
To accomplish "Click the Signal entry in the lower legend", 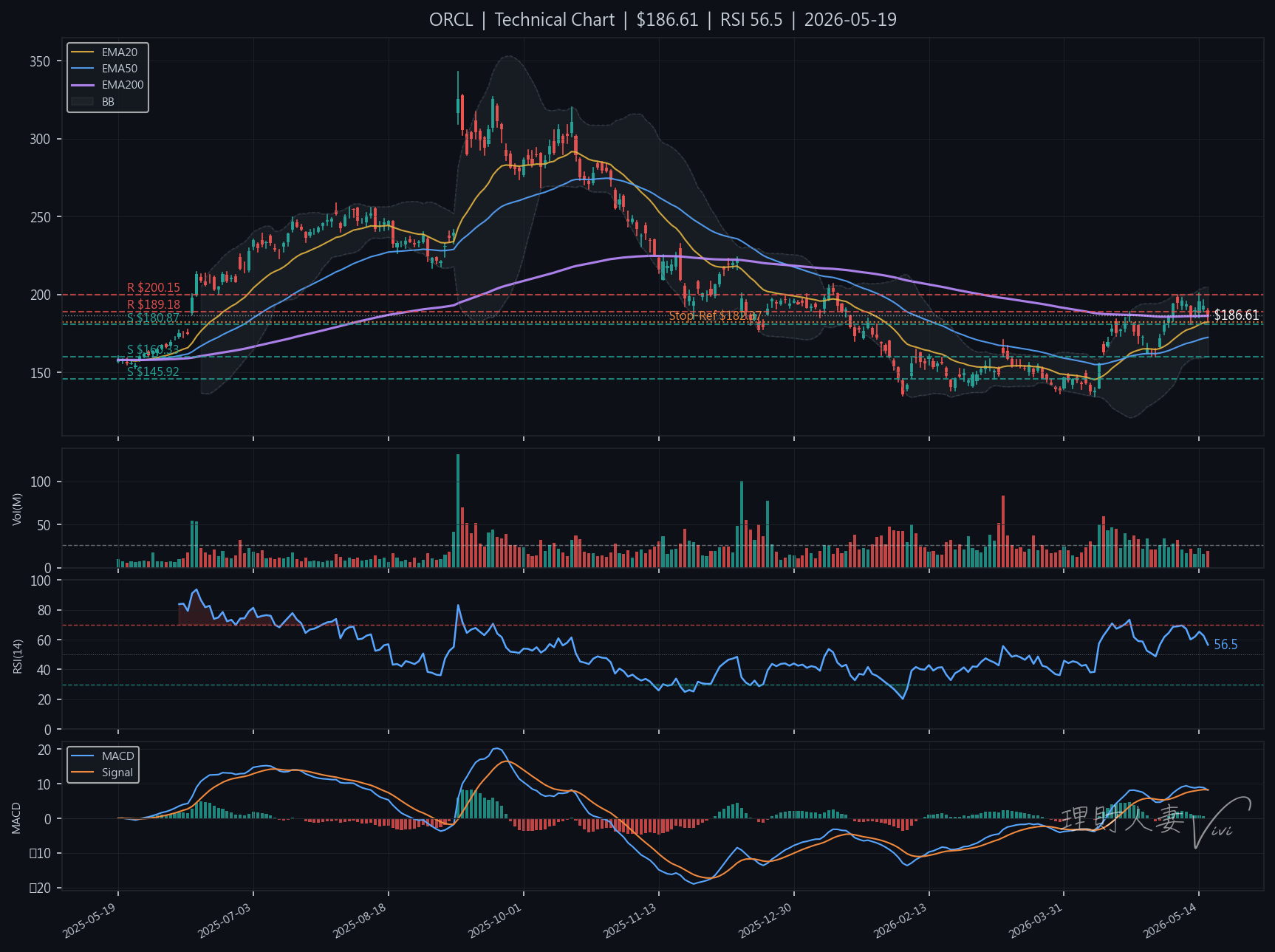I will point(117,773).
